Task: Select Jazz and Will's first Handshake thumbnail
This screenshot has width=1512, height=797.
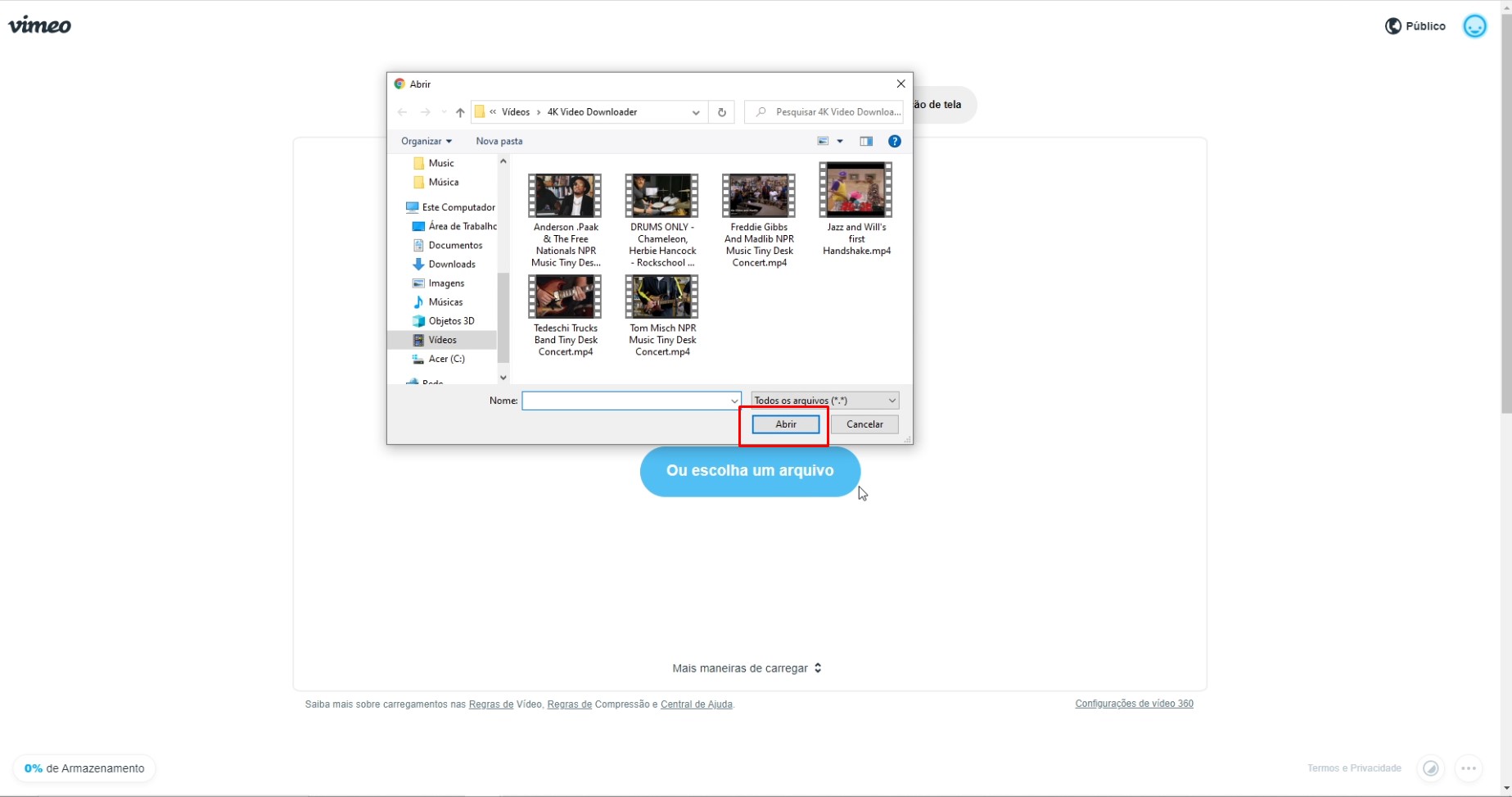Action: 855,189
